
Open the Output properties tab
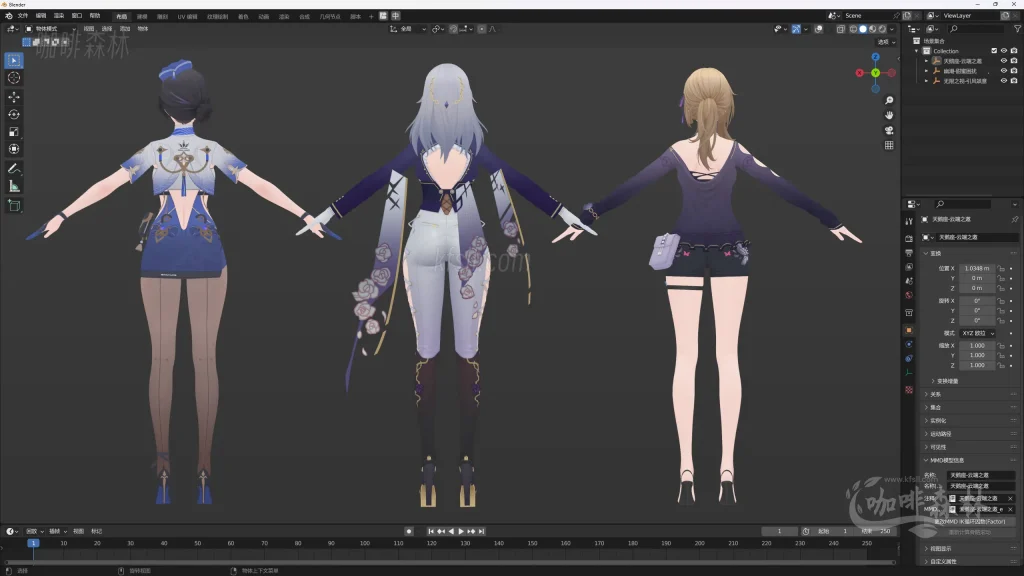909,253
